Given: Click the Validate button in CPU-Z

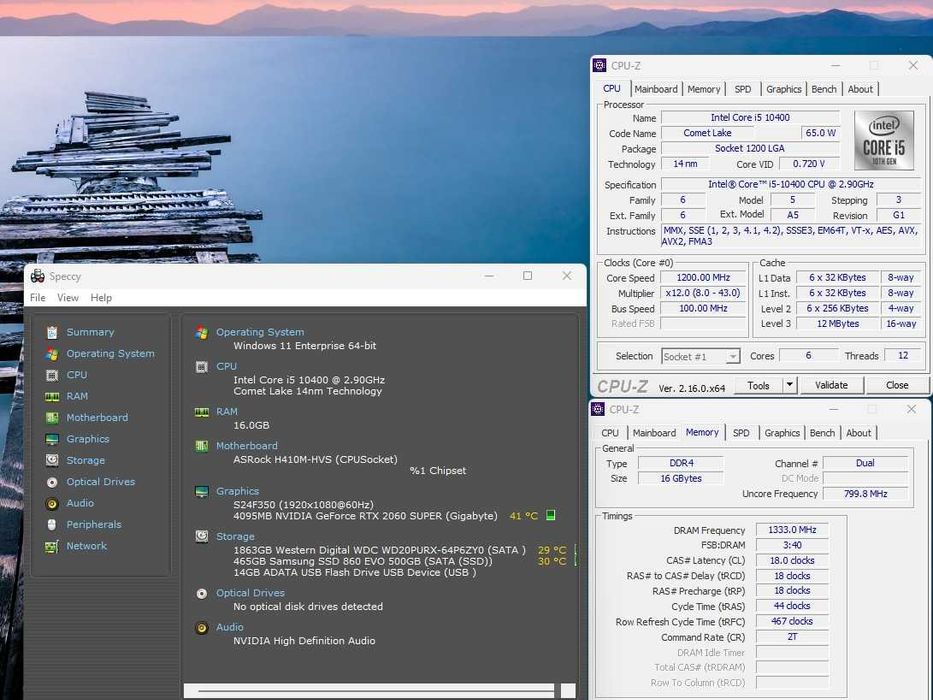Looking at the screenshot, I should coord(831,385).
